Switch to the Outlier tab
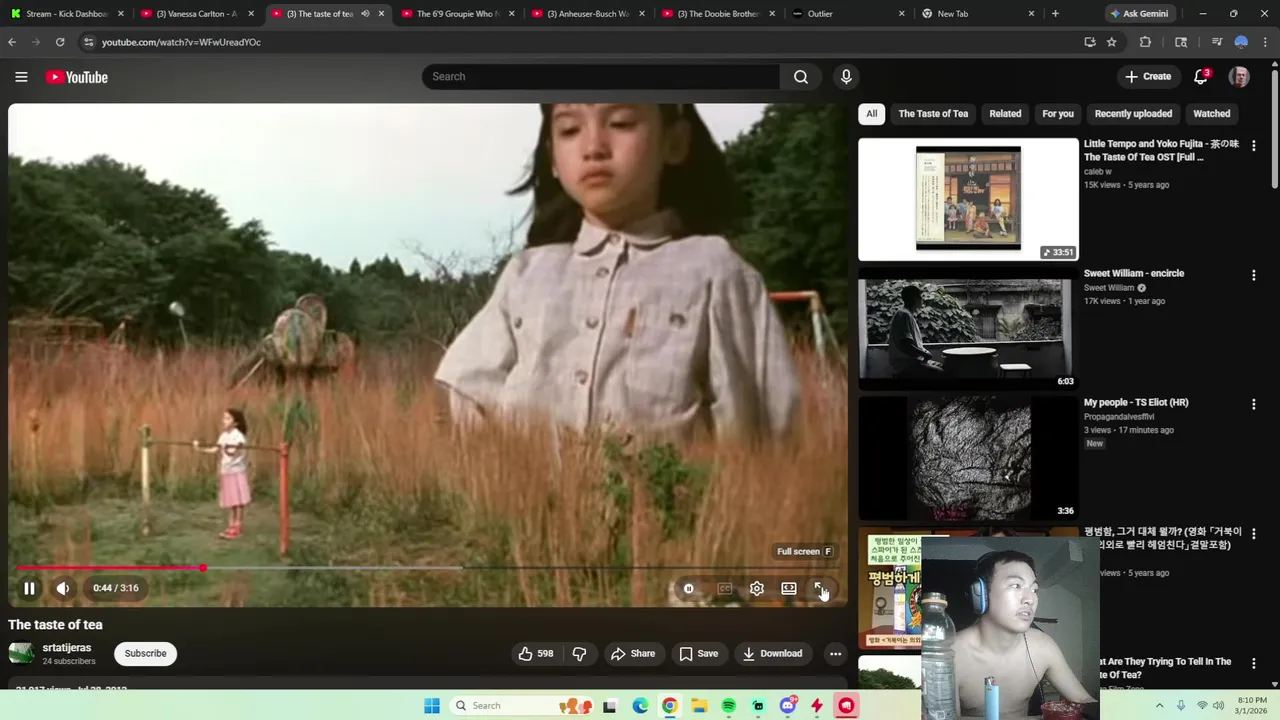The image size is (1280, 720). (x=848, y=14)
